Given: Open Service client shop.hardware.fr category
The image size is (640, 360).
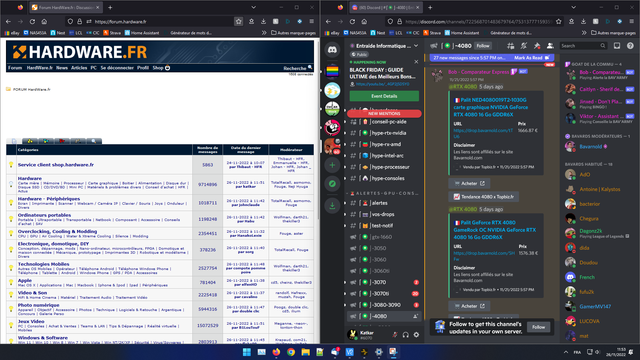Looking at the screenshot, I should pos(56,165).
